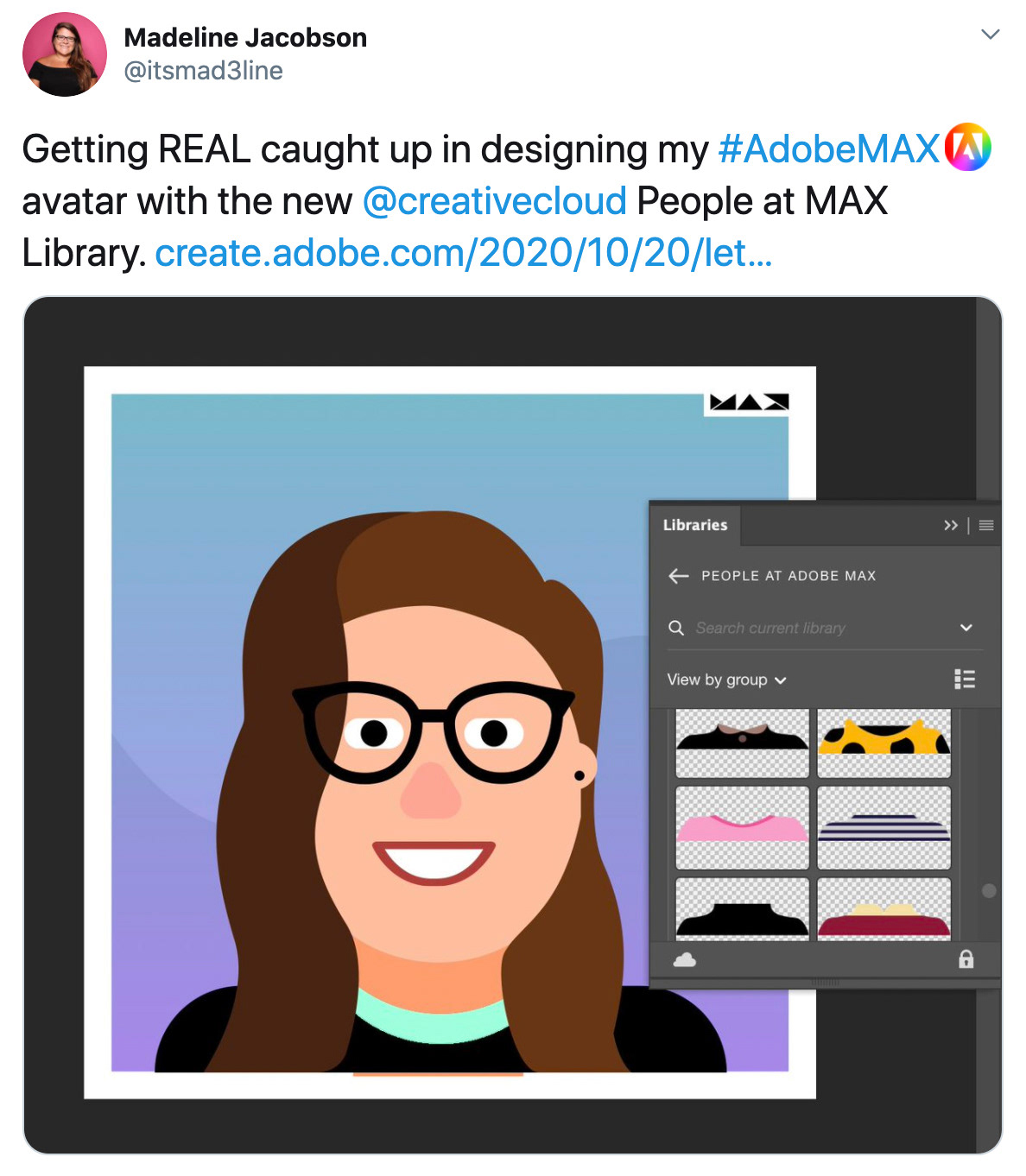This screenshot has height=1176, width=1026.
Task: Switch to list view icon in Libraries
Action: coord(965,680)
